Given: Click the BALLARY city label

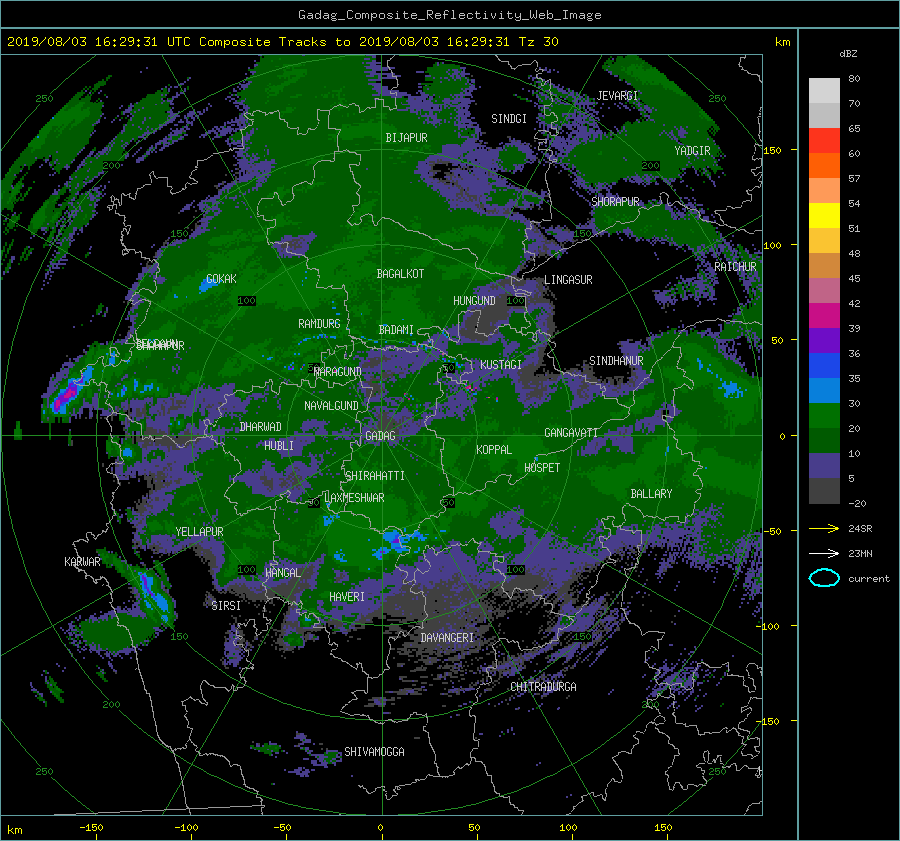Looking at the screenshot, I should (x=651, y=494).
